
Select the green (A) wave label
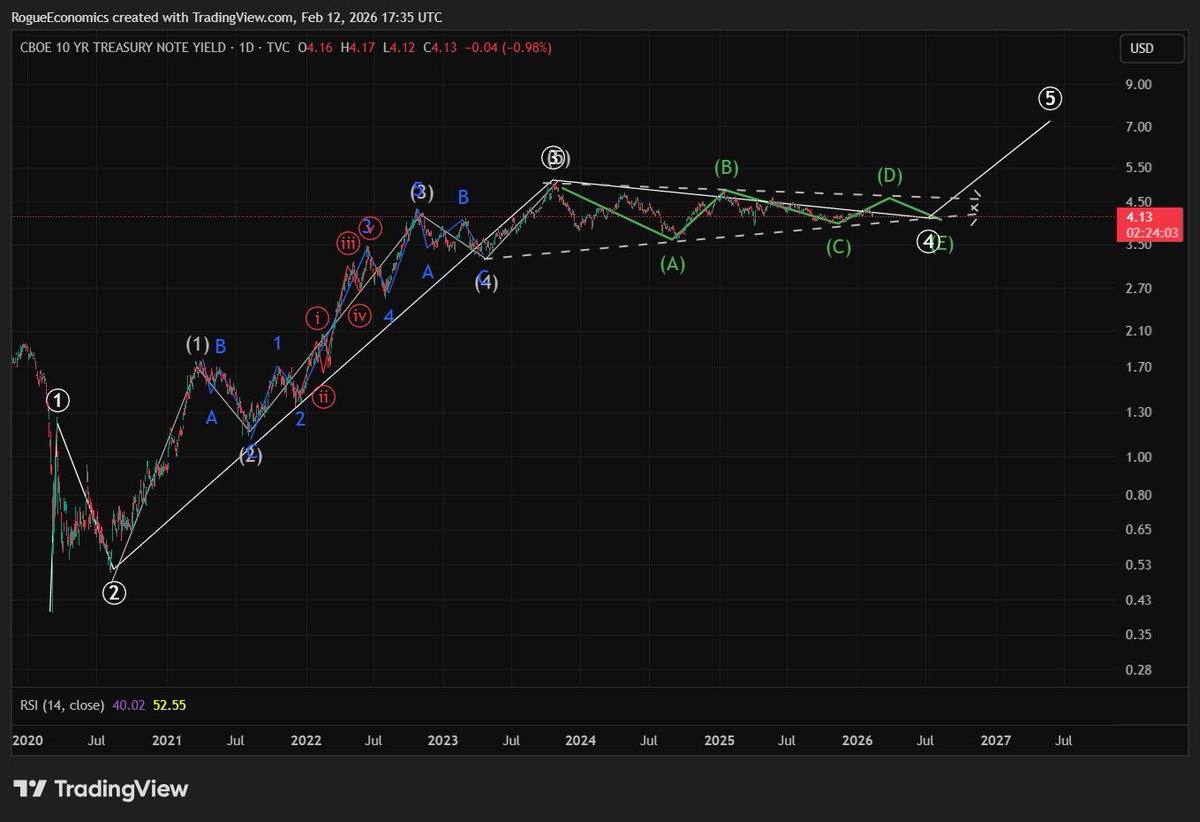click(x=672, y=264)
